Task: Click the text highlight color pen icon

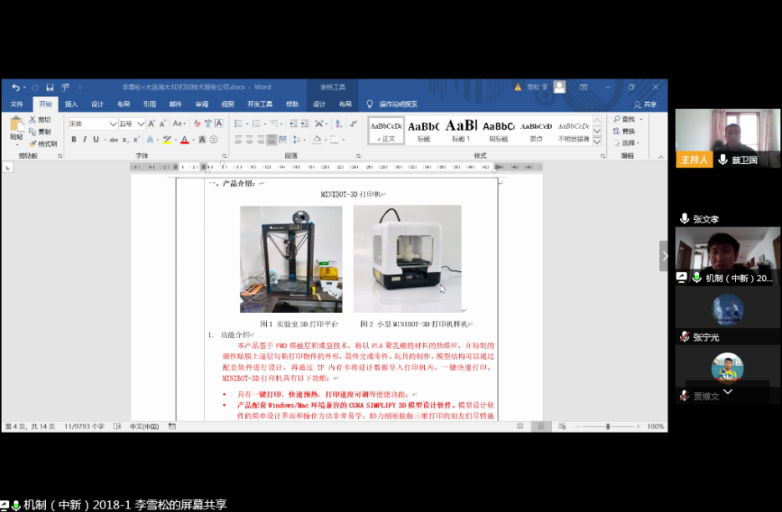Action: [x=167, y=139]
